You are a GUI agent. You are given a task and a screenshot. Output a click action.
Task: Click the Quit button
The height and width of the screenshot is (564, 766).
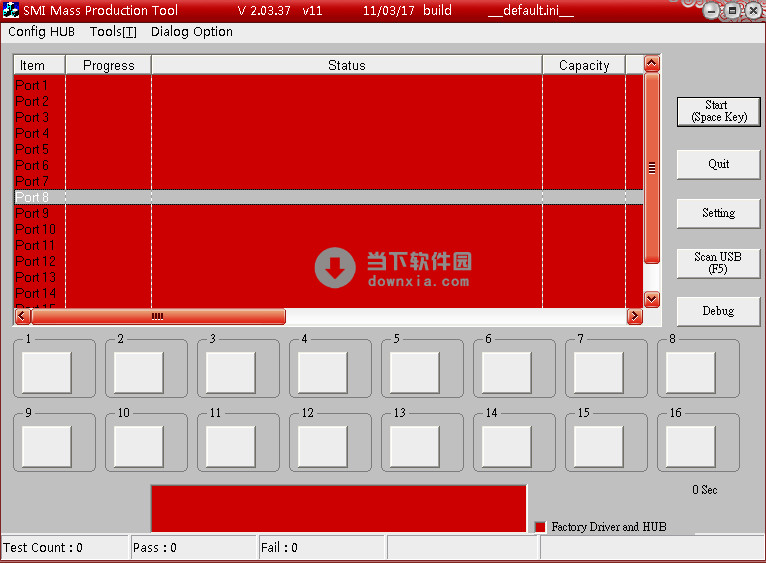719,164
